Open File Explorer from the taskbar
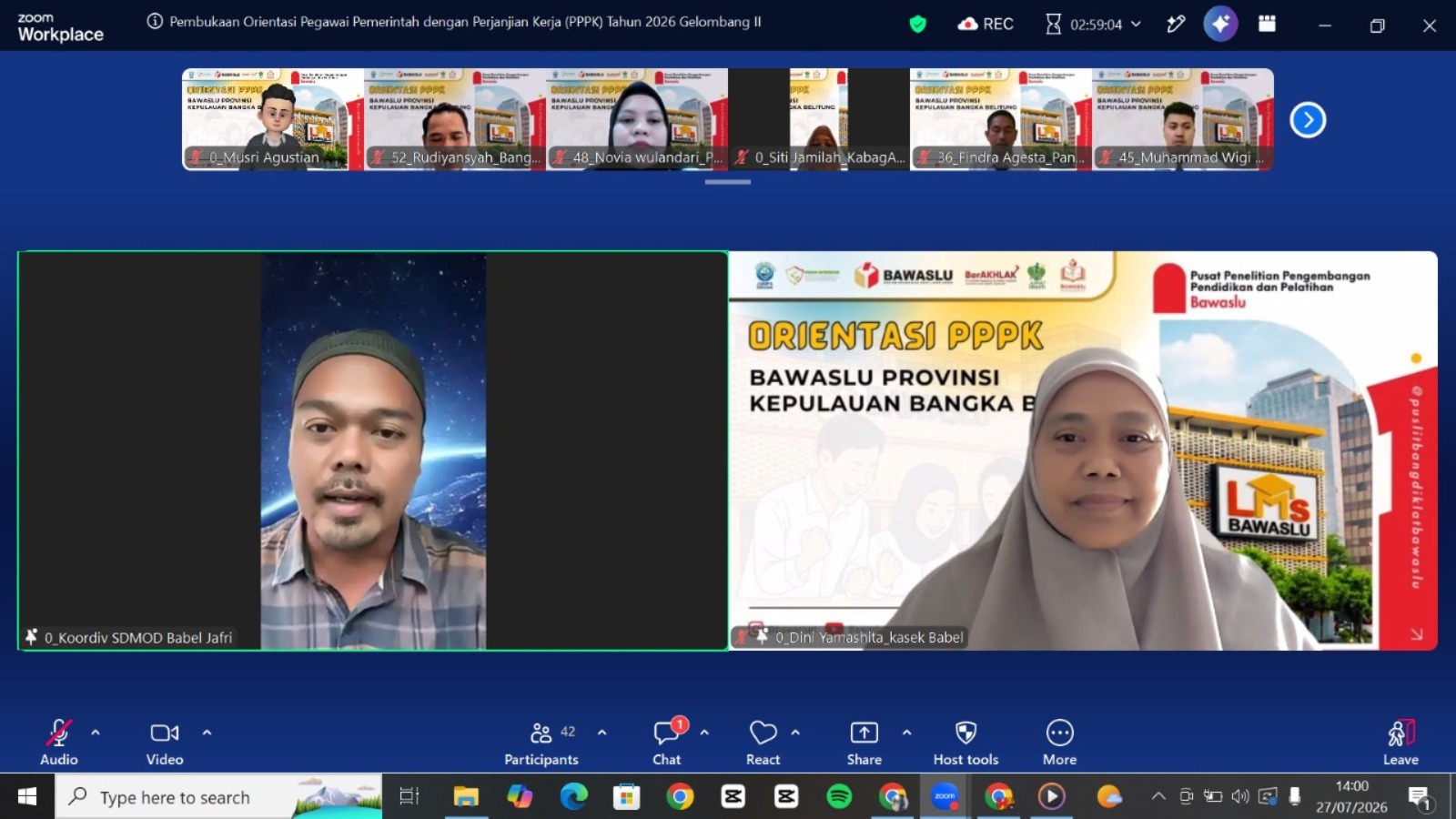This screenshot has height=819, width=1456. coord(466,797)
